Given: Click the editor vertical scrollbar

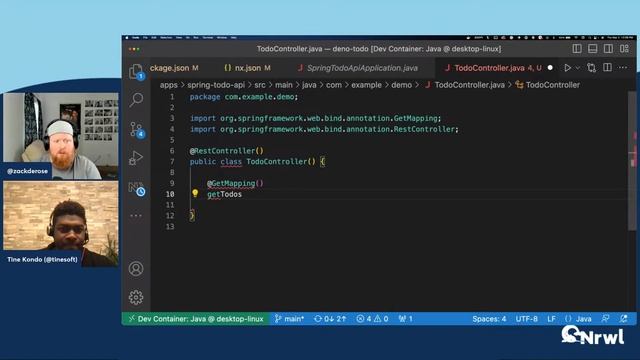Looking at the screenshot, I should [632, 160].
